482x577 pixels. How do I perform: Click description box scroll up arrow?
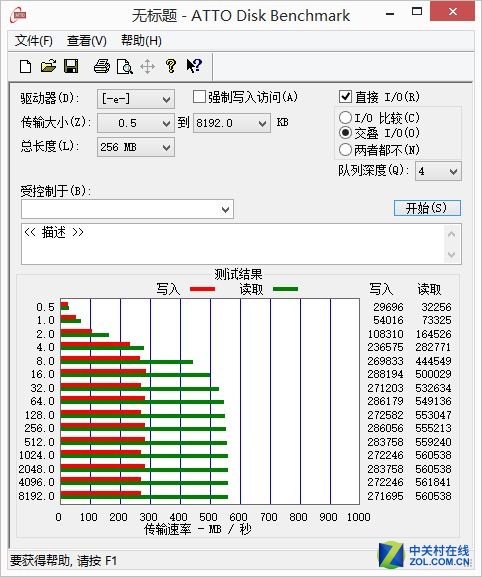[x=452, y=234]
